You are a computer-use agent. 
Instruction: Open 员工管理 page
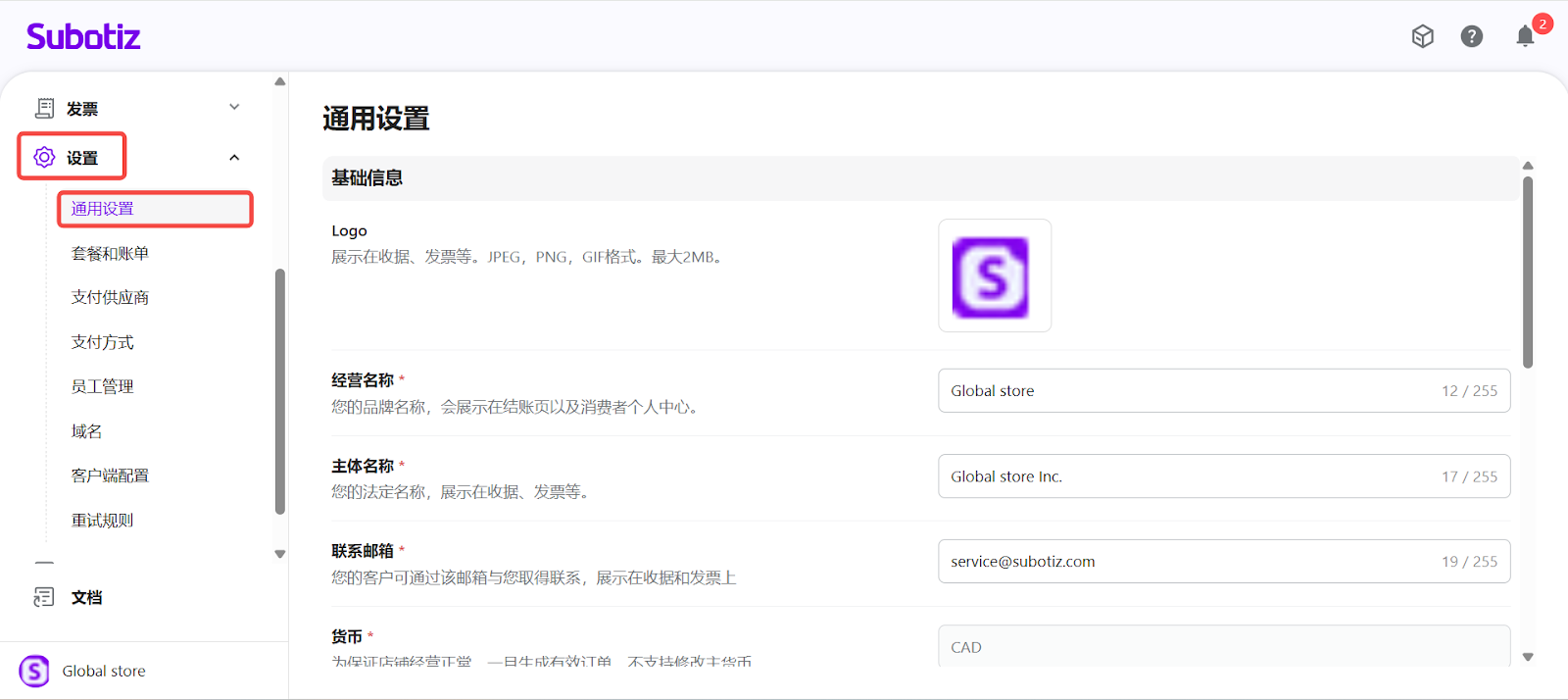tap(102, 386)
